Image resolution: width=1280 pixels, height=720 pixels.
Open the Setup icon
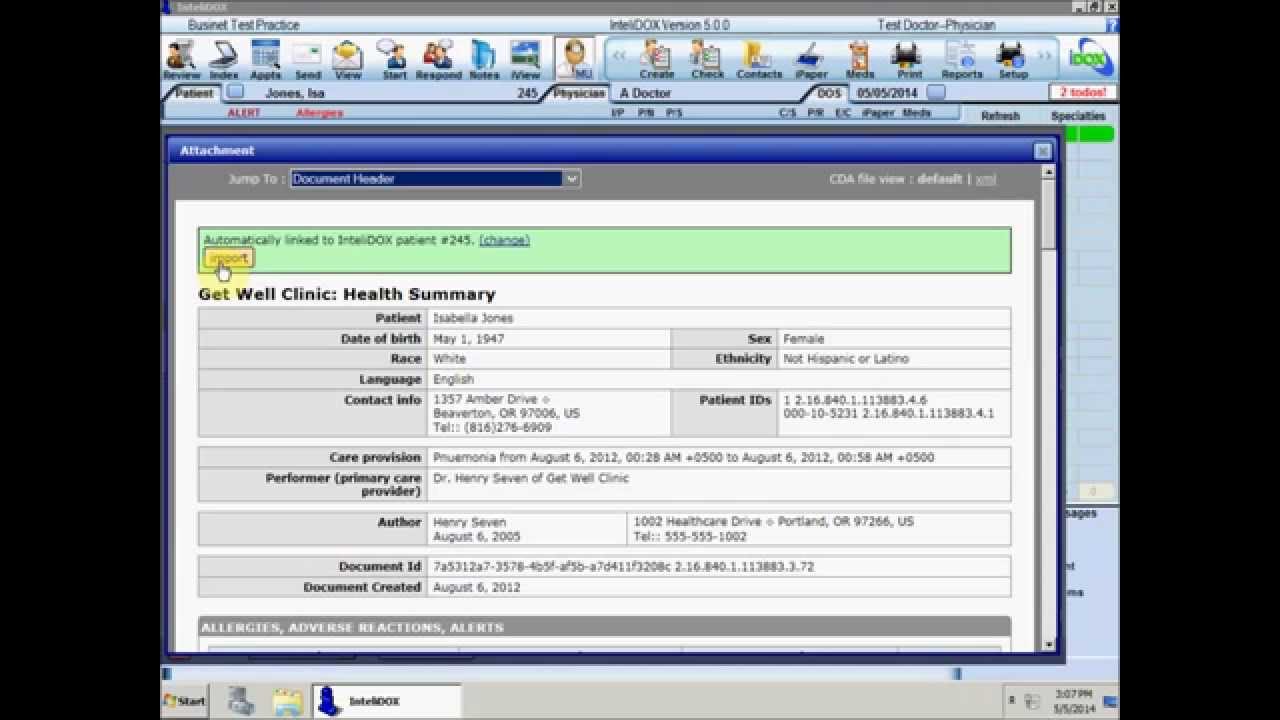[x=1013, y=59]
